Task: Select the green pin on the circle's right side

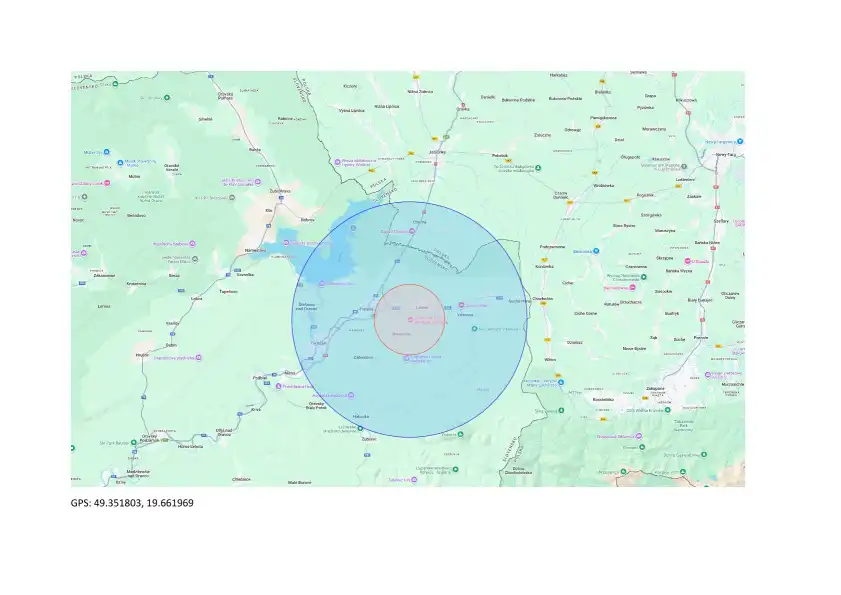Action: tap(476, 327)
